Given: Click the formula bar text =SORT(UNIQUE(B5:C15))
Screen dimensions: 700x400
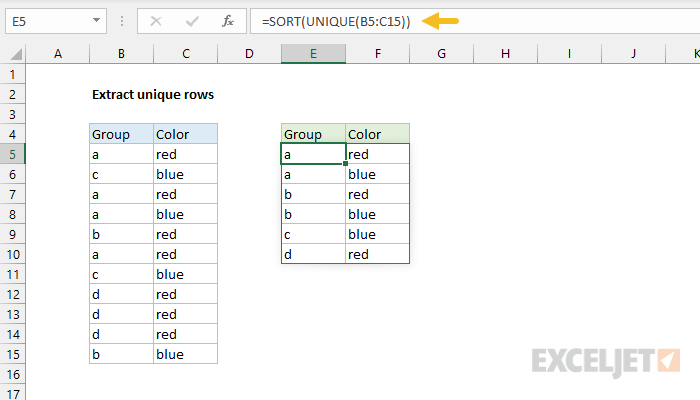Looking at the screenshot, I should pos(336,21).
